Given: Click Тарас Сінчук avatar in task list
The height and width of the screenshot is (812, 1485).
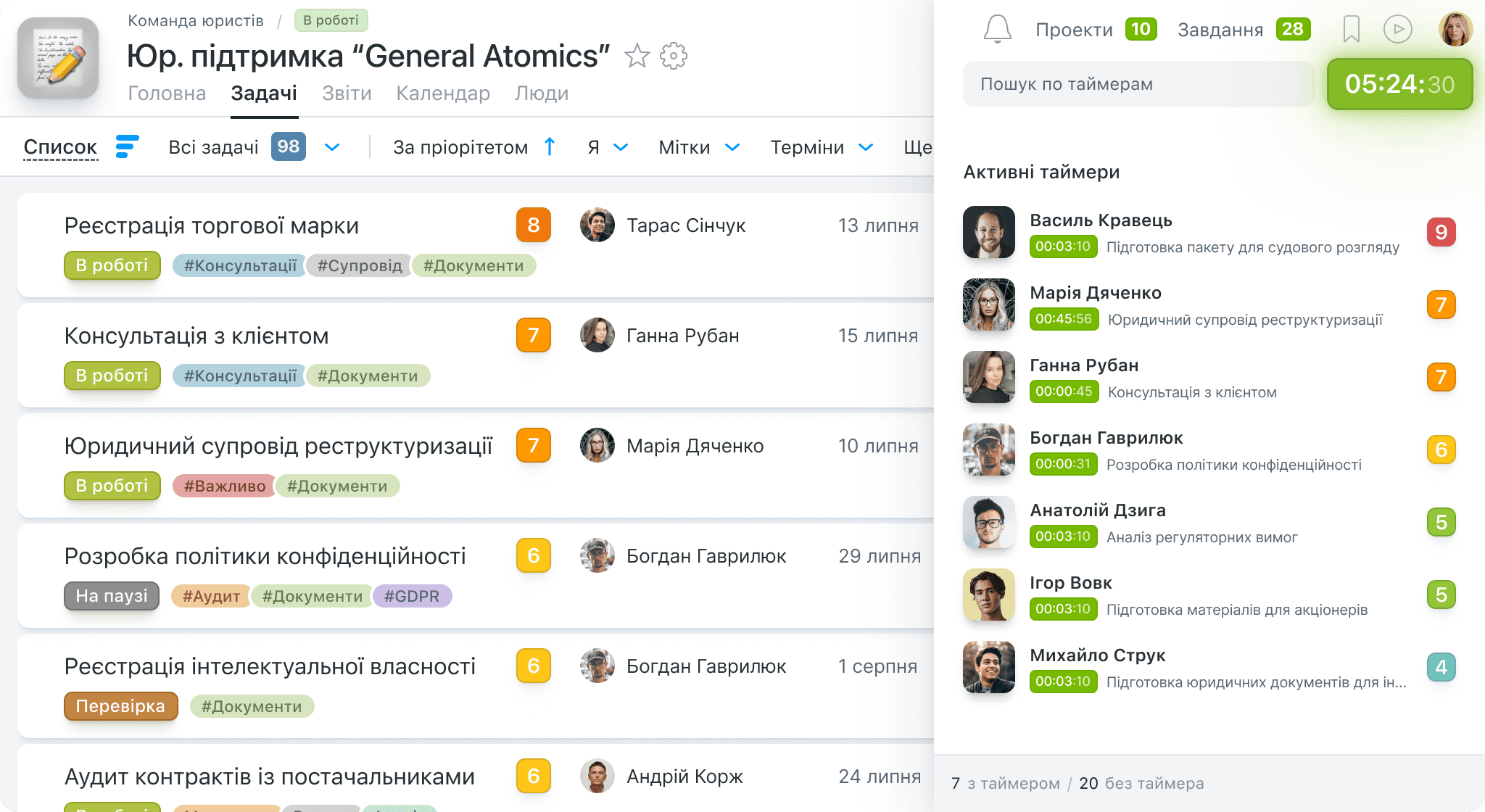Looking at the screenshot, I should coord(597,225).
